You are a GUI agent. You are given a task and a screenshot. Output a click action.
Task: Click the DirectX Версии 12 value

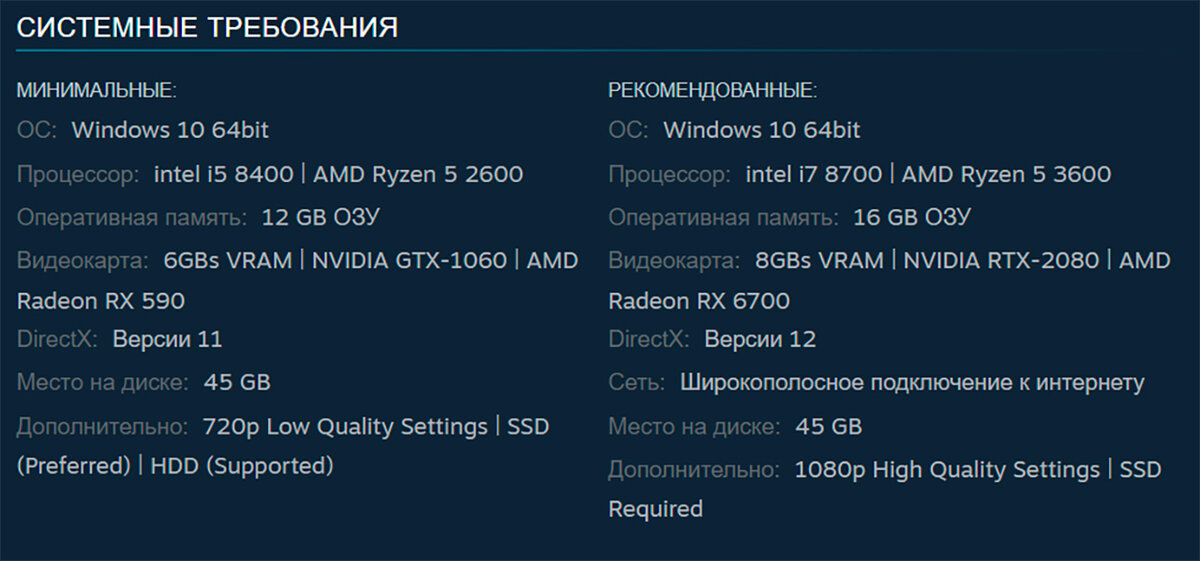pyautogui.click(x=760, y=340)
